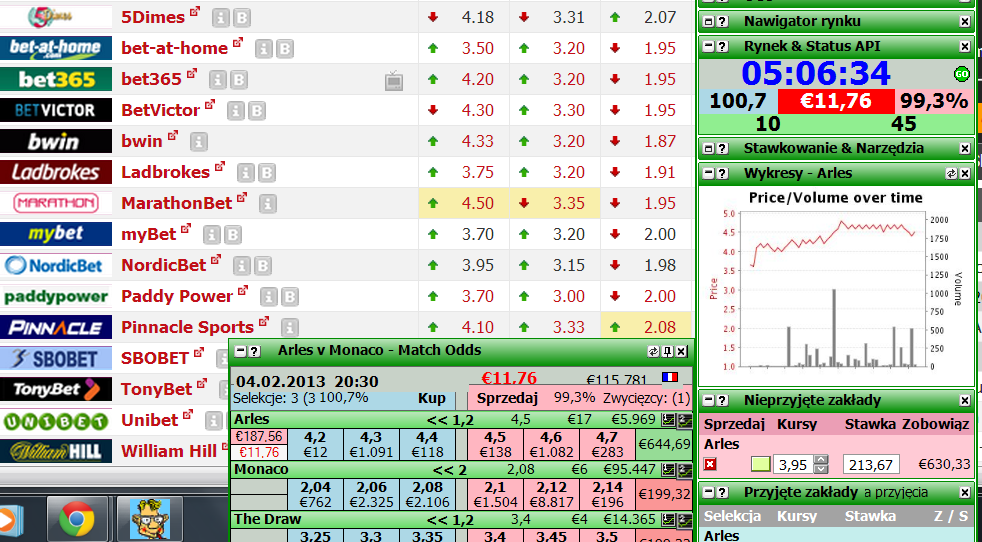This screenshot has height=542, width=982.
Task: Edit the 3,95 odds input field
Action: [x=793, y=464]
